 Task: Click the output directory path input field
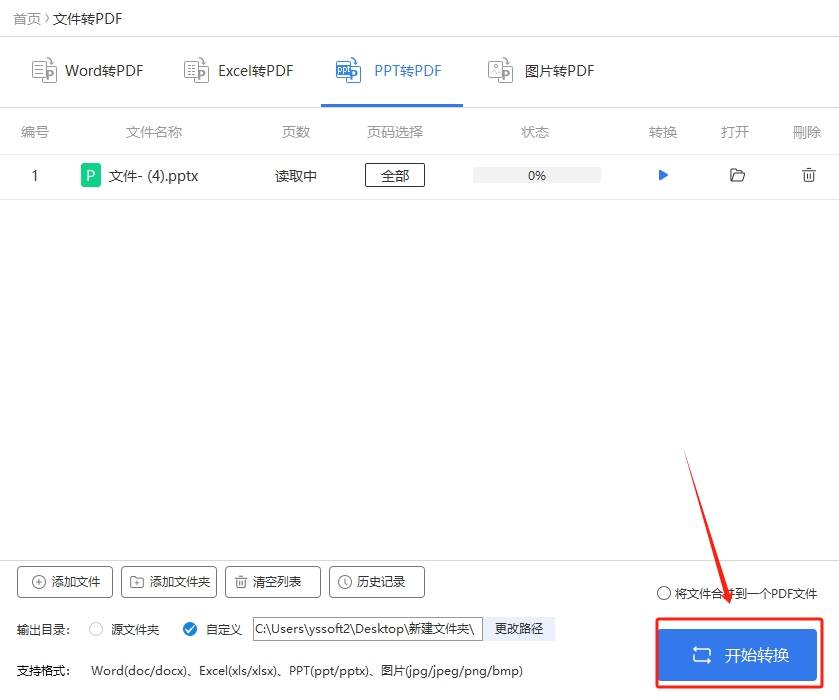pos(368,629)
